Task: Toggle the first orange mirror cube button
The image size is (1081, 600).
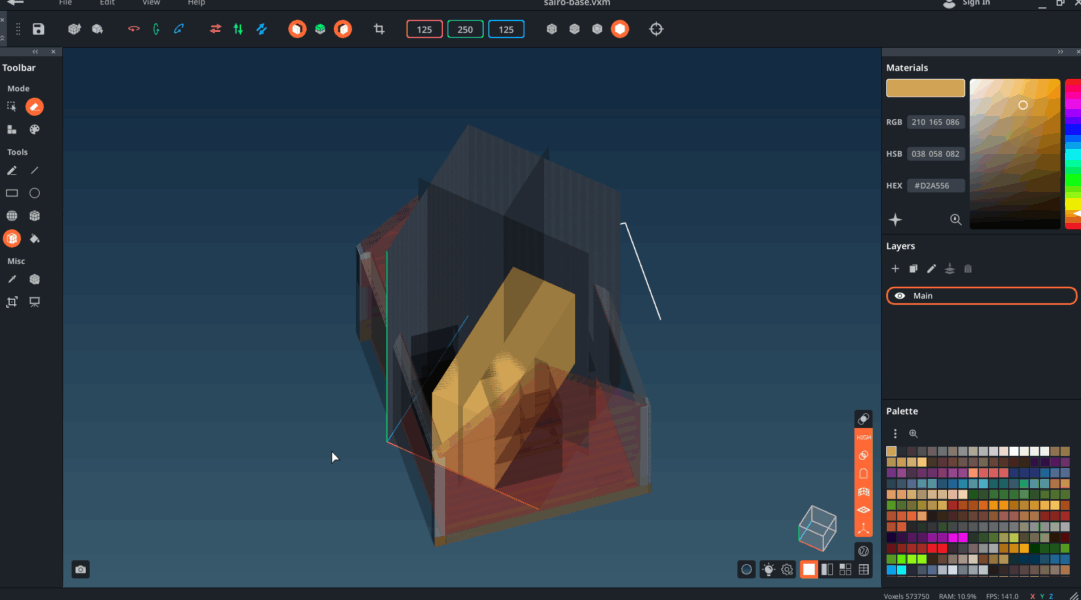Action: [x=297, y=29]
